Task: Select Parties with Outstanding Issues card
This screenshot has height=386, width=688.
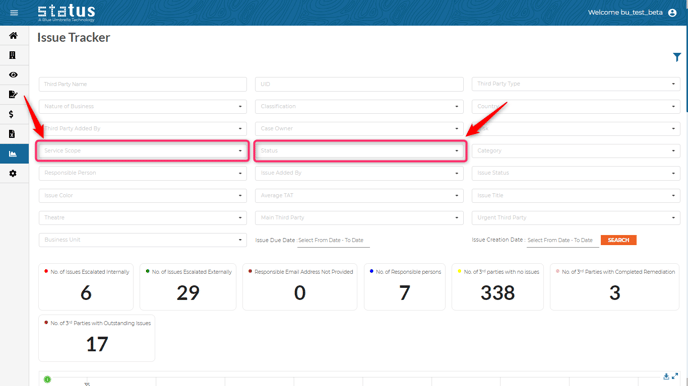Action: click(97, 338)
